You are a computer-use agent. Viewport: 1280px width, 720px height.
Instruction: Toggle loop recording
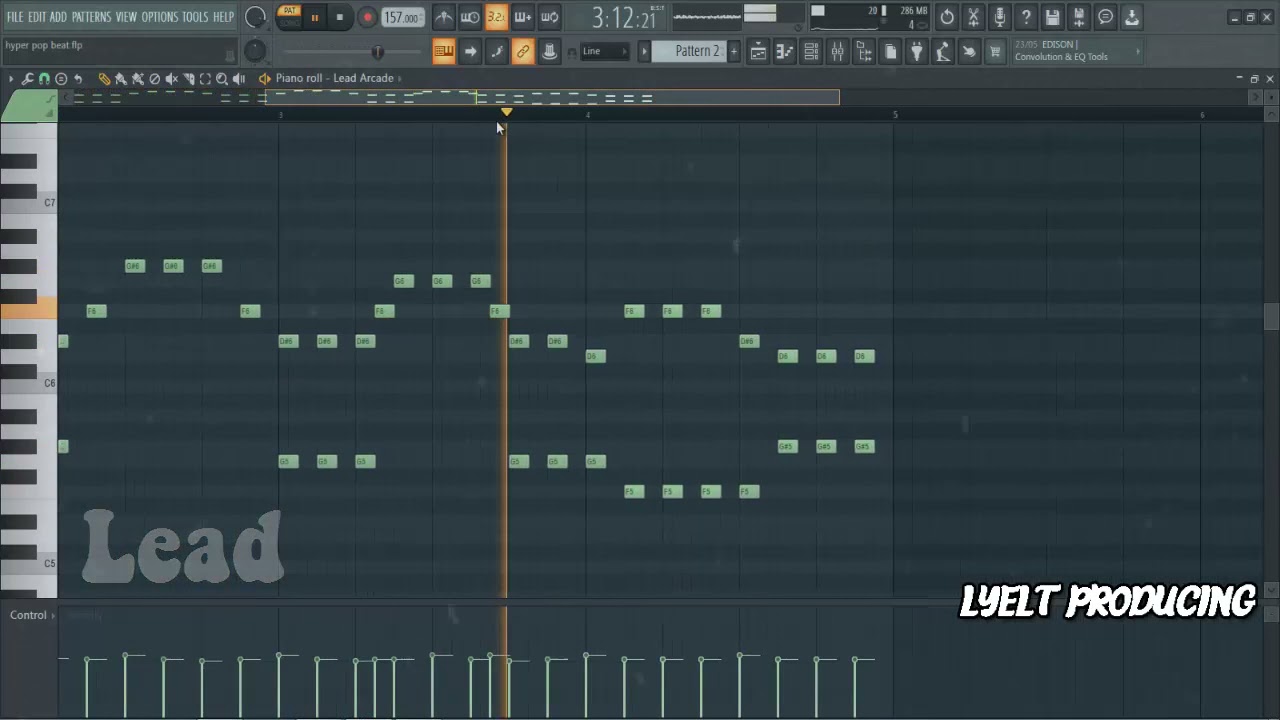click(x=549, y=17)
